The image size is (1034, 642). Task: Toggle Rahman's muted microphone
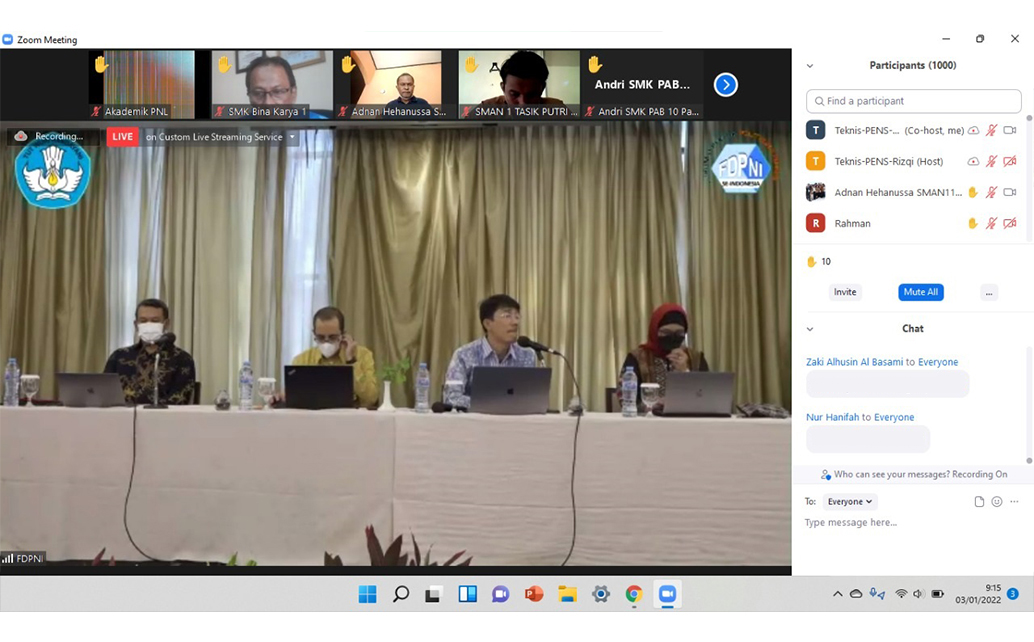click(x=991, y=223)
